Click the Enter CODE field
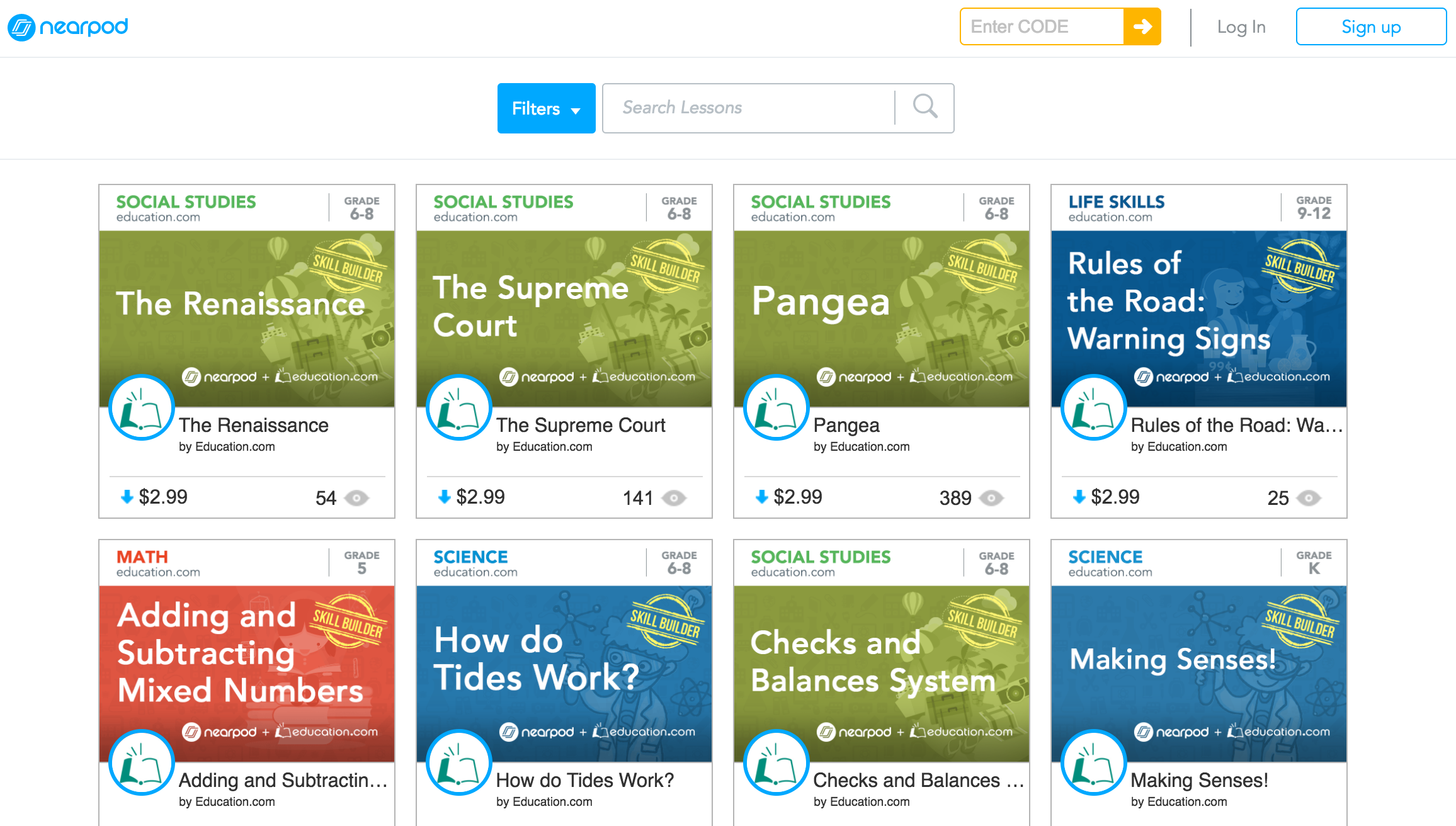 tap(1042, 26)
